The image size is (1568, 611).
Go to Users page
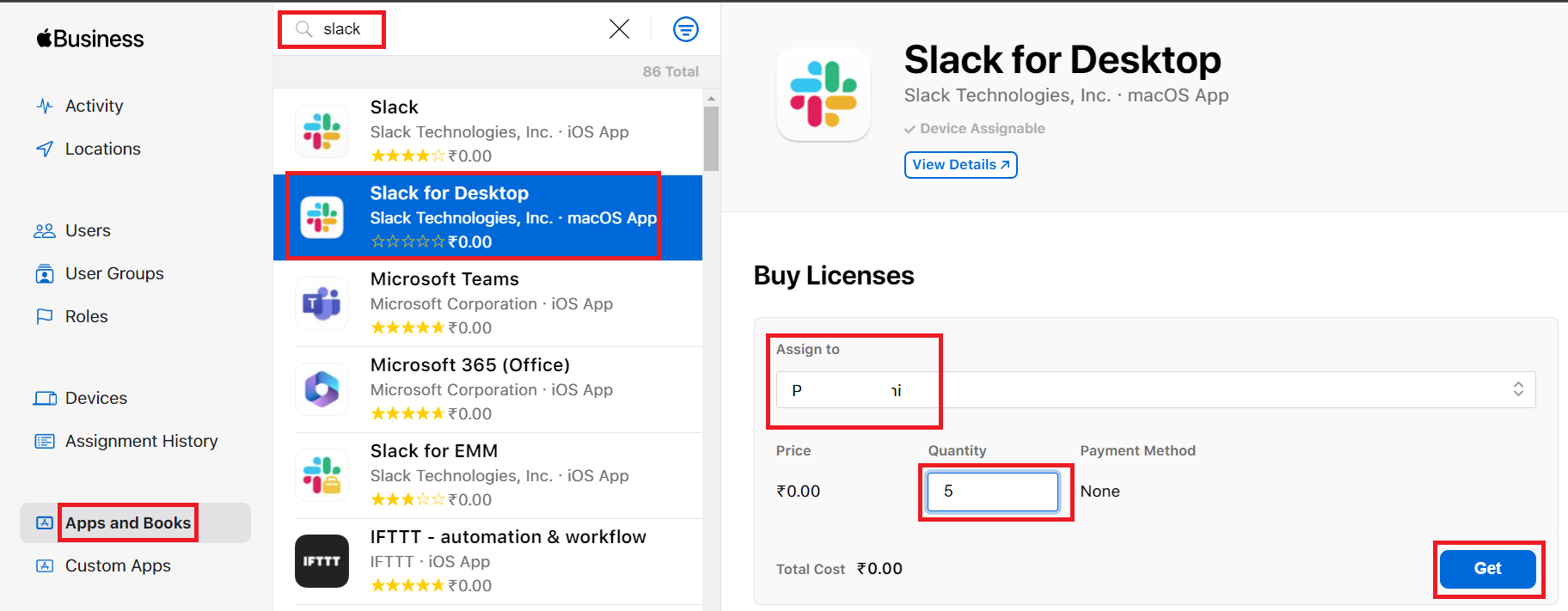pos(88,230)
